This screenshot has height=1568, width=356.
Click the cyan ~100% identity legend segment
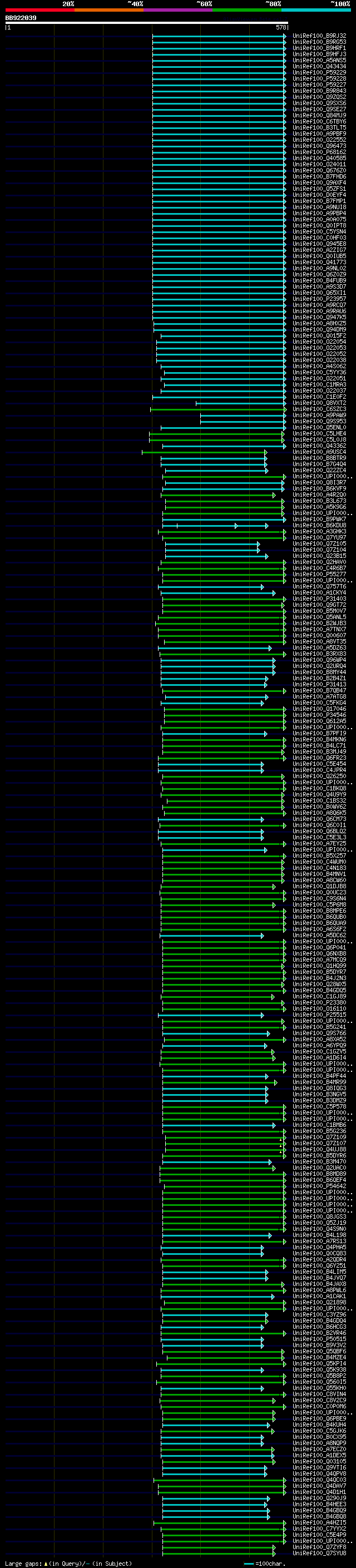tap(316, 10)
